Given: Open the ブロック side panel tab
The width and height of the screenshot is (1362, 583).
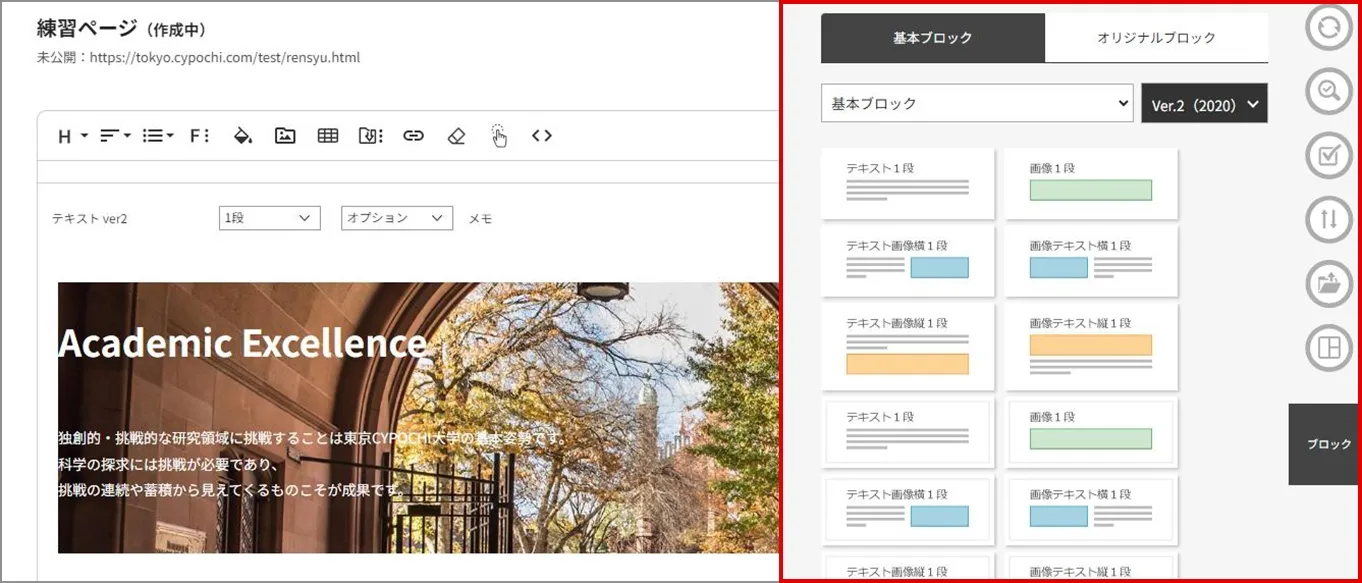Looking at the screenshot, I should pyautogui.click(x=1324, y=444).
